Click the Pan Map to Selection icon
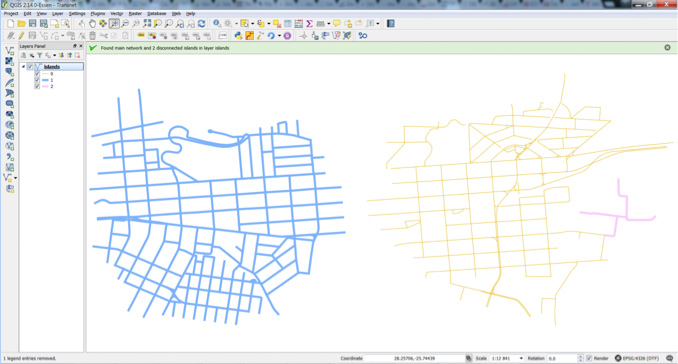This screenshot has width=678, height=364. tap(103, 23)
